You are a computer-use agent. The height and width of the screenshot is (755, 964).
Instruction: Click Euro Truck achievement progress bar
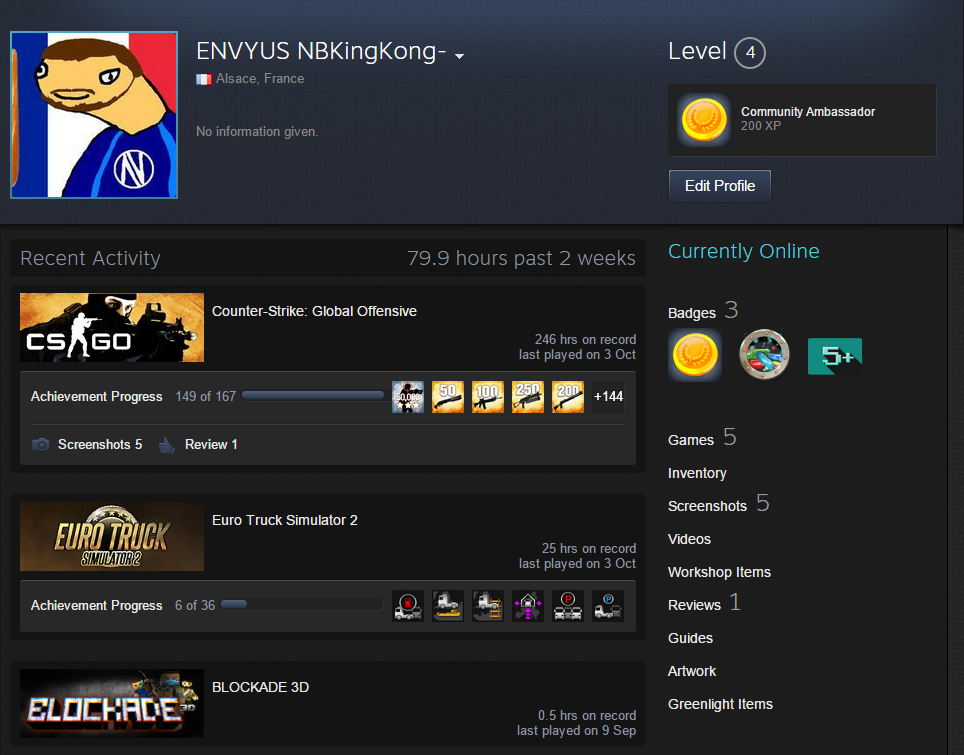pos(302,604)
